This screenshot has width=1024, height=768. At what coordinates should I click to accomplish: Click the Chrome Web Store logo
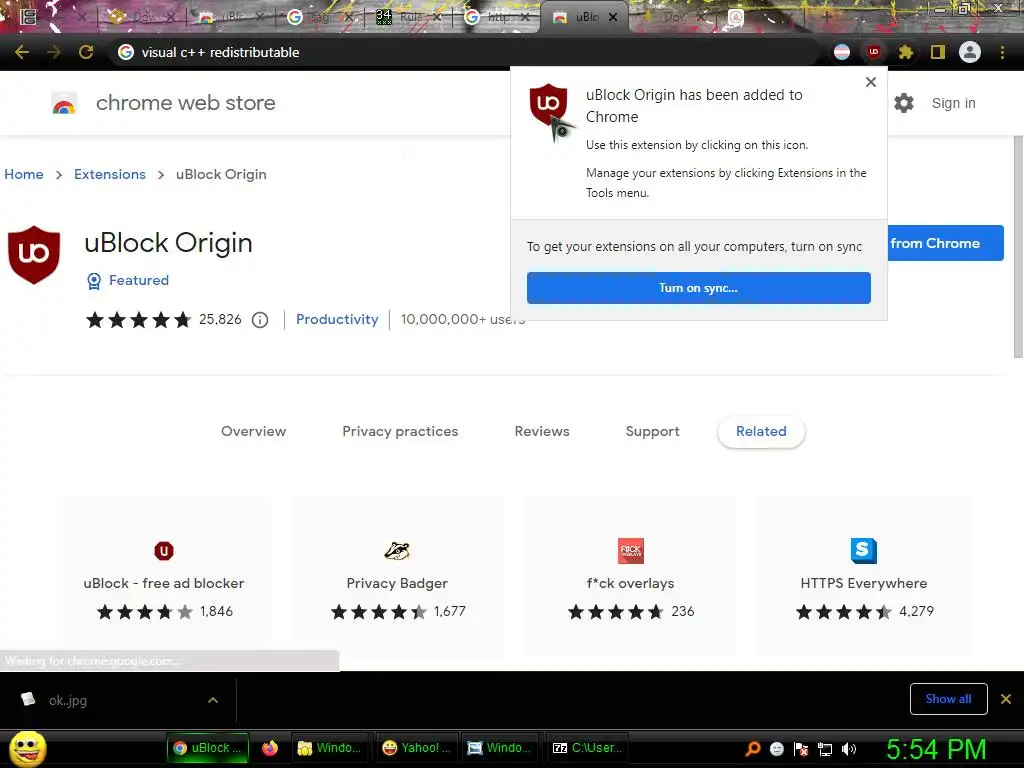(x=64, y=103)
